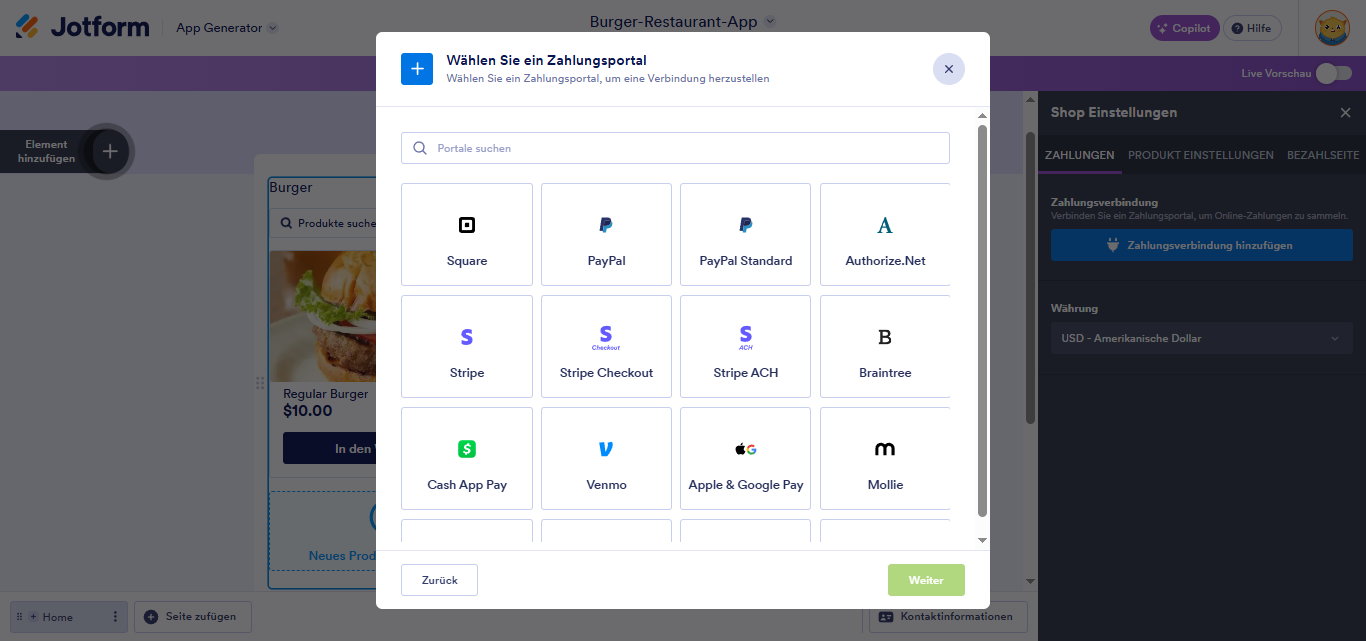Select the Stripe Checkout gateway
The image size is (1366, 641).
click(606, 347)
